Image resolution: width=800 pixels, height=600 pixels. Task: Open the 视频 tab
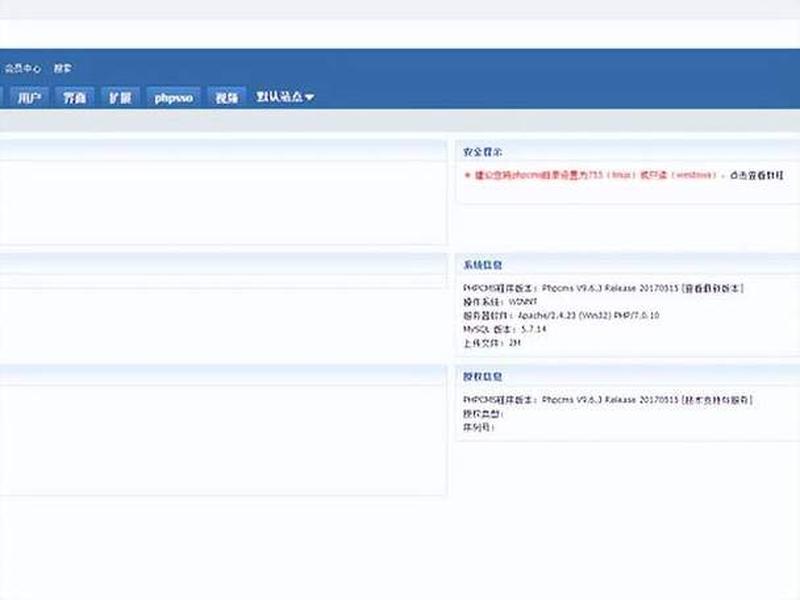click(227, 97)
